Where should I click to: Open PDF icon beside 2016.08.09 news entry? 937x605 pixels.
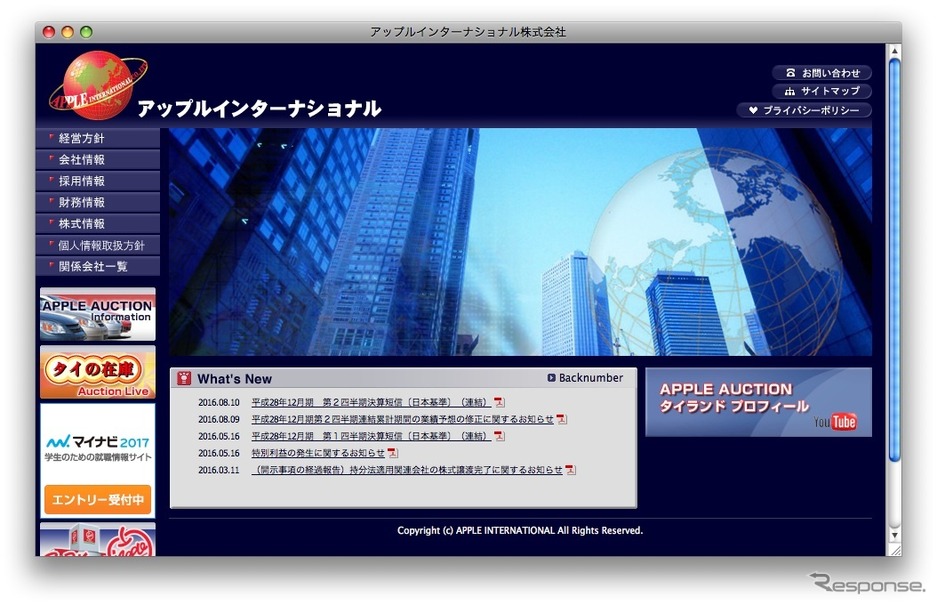point(561,419)
